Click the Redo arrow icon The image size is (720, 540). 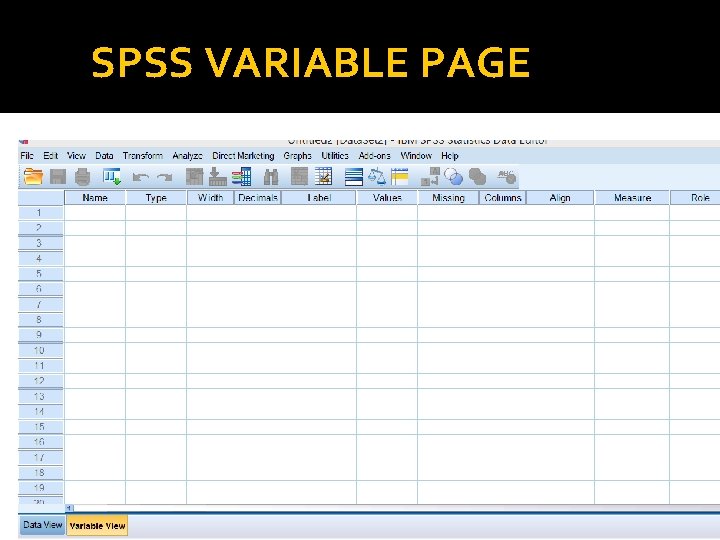tap(164, 177)
